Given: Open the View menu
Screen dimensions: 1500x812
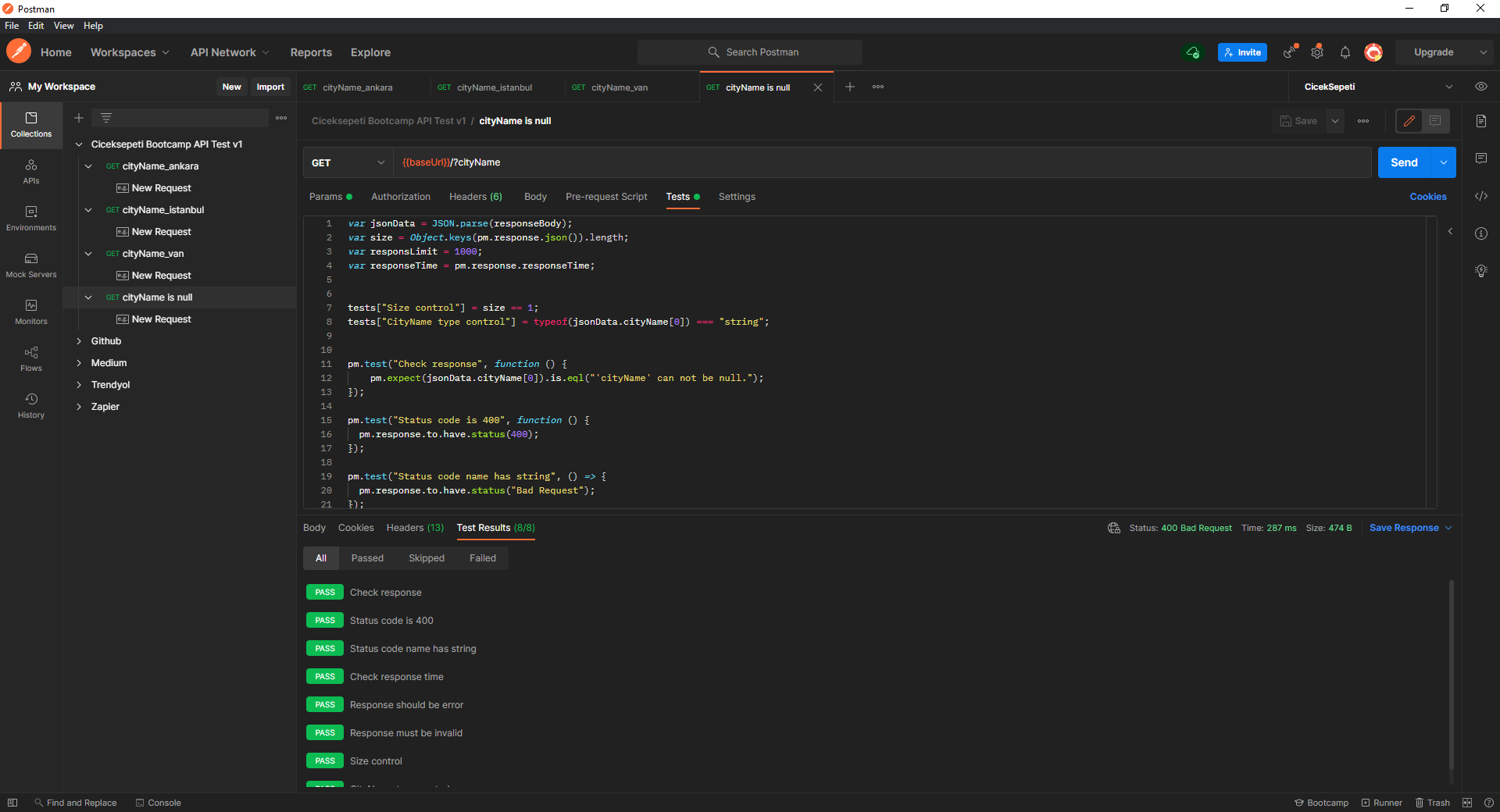Looking at the screenshot, I should [x=63, y=25].
